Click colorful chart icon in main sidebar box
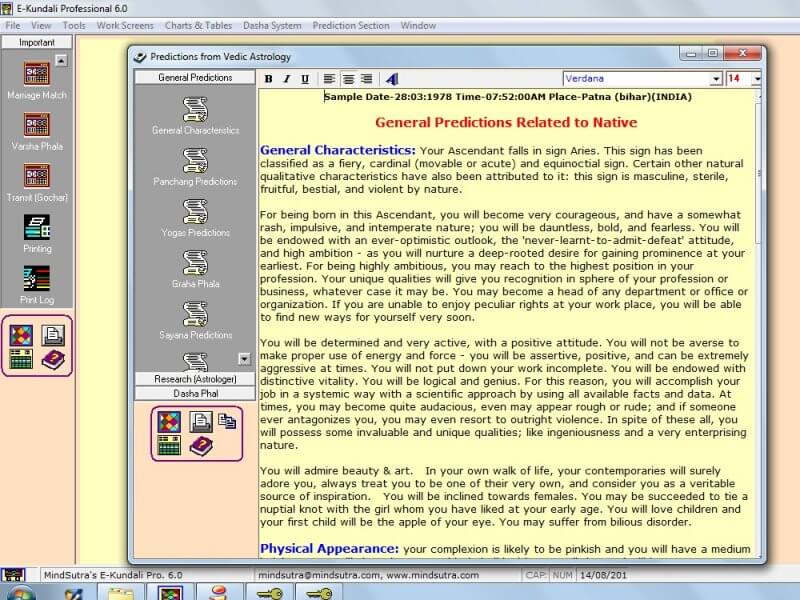This screenshot has width=800, height=600. (x=21, y=336)
